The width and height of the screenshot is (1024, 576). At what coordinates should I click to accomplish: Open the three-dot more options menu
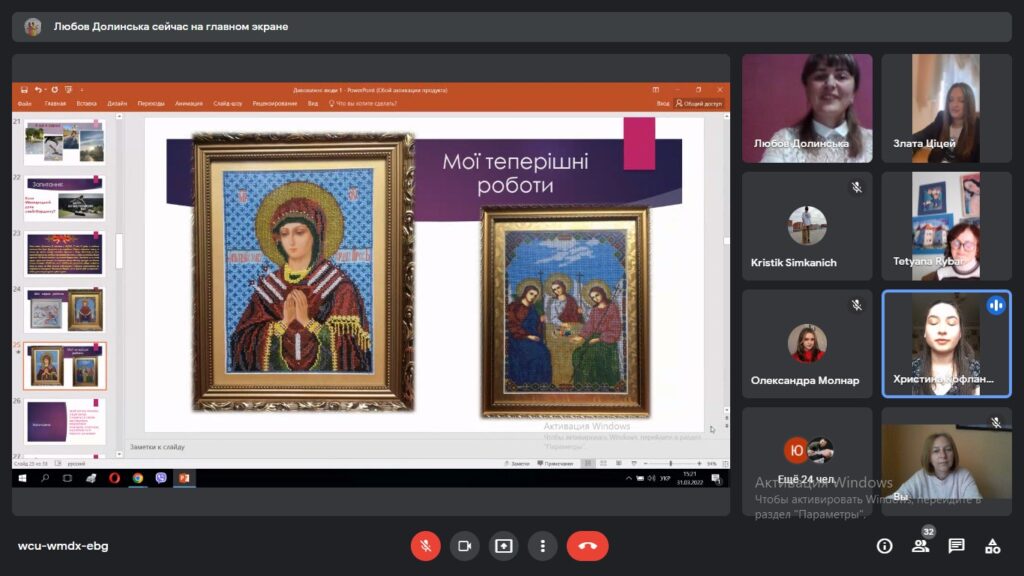(x=542, y=546)
